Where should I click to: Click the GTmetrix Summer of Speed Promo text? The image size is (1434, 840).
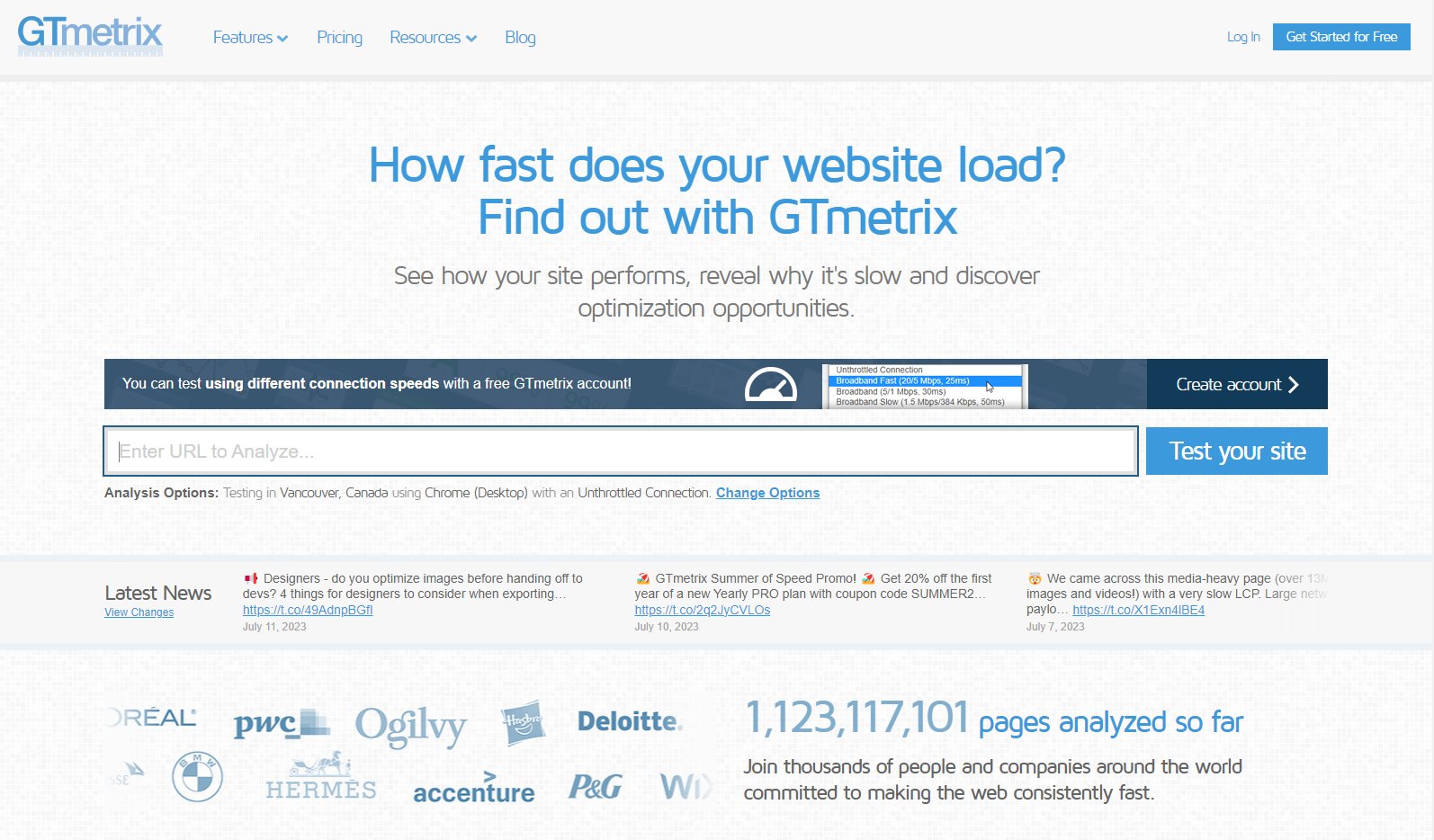pos(813,586)
